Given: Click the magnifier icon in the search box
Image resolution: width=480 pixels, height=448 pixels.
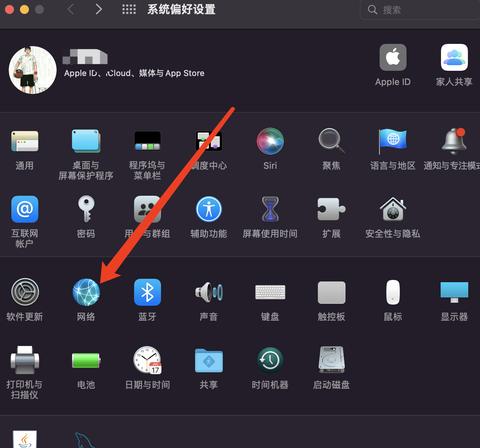Looking at the screenshot, I should (372, 10).
